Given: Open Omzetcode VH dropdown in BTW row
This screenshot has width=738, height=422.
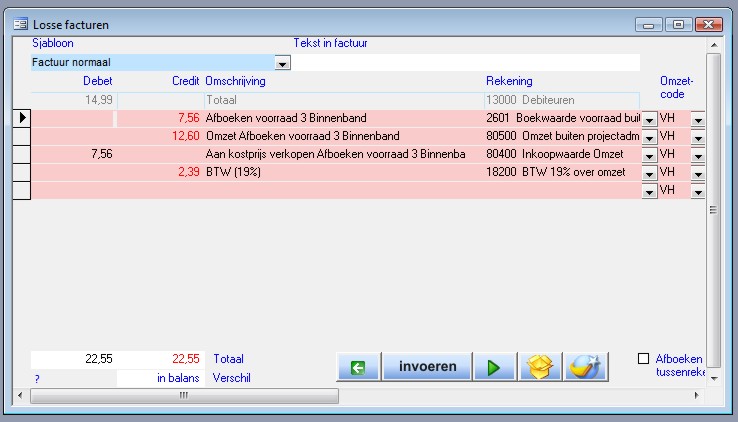Looking at the screenshot, I should click(697, 173).
